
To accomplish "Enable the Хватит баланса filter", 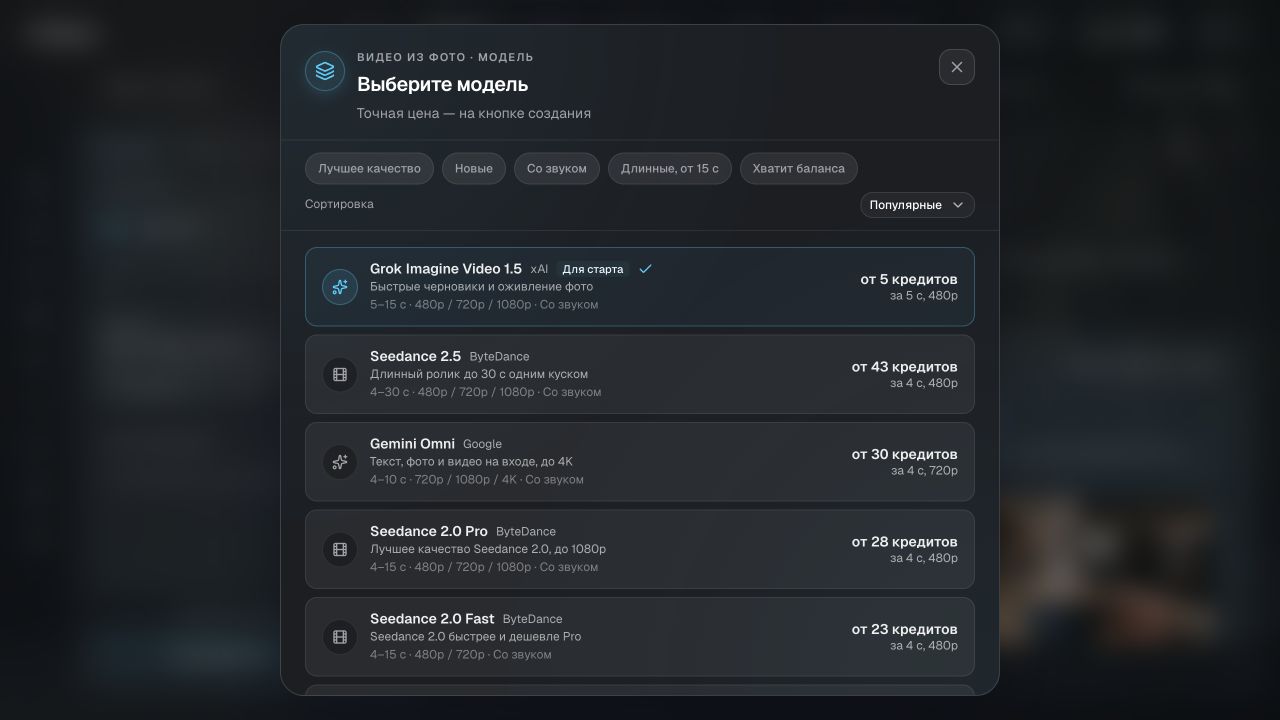I will pyautogui.click(x=799, y=168).
